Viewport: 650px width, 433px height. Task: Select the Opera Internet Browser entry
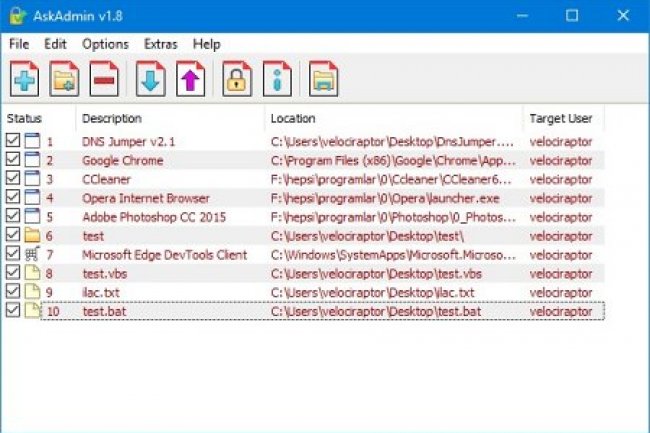[x=145, y=198]
